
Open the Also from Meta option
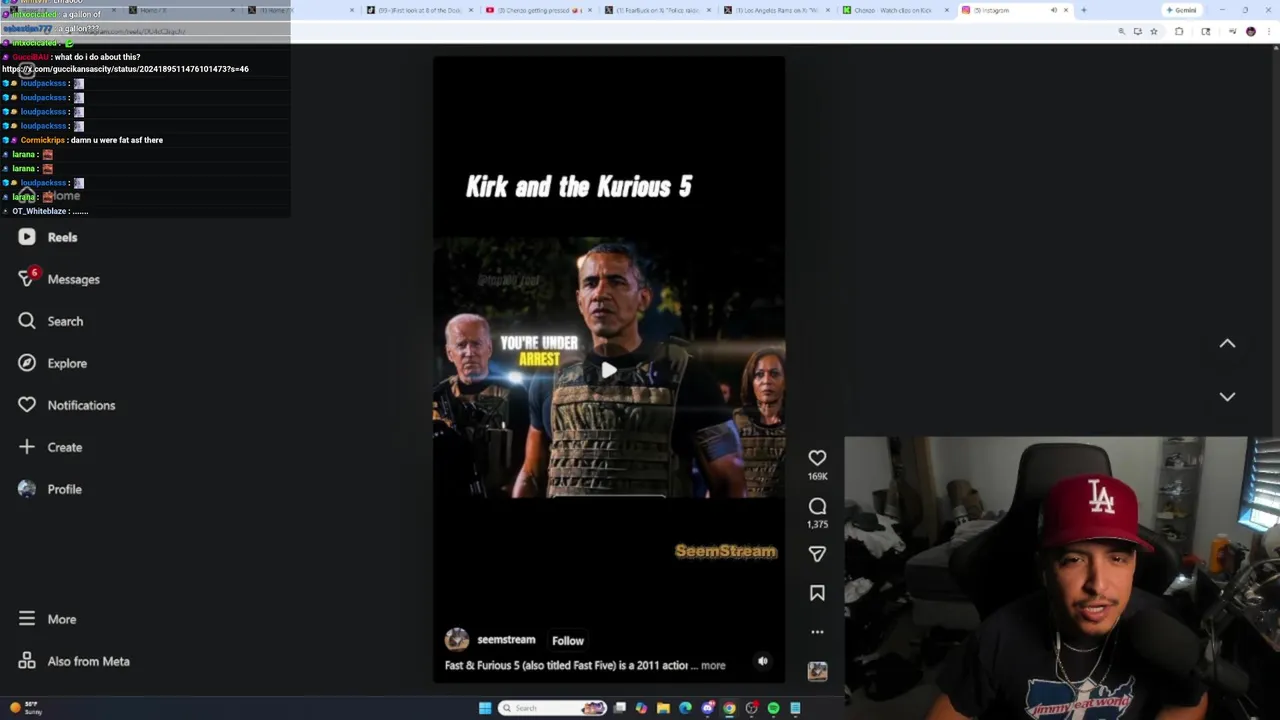coord(74,661)
